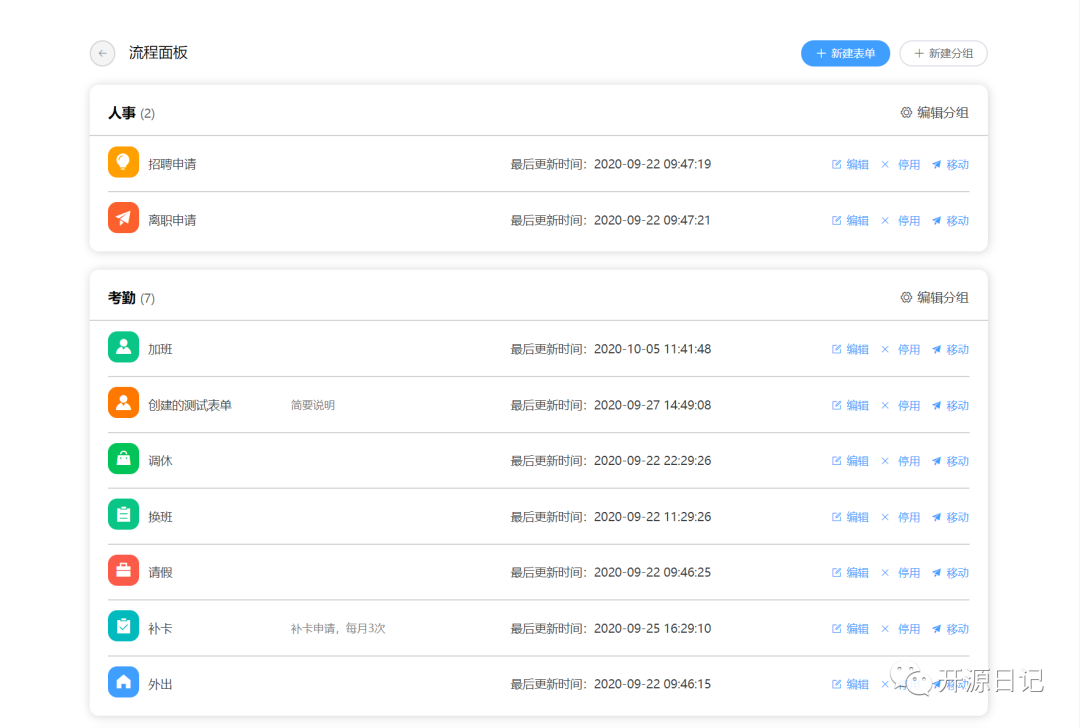The image size is (1080, 728).
Task: Click the orange lightbulb icon for 招聘申请
Action: click(x=123, y=163)
